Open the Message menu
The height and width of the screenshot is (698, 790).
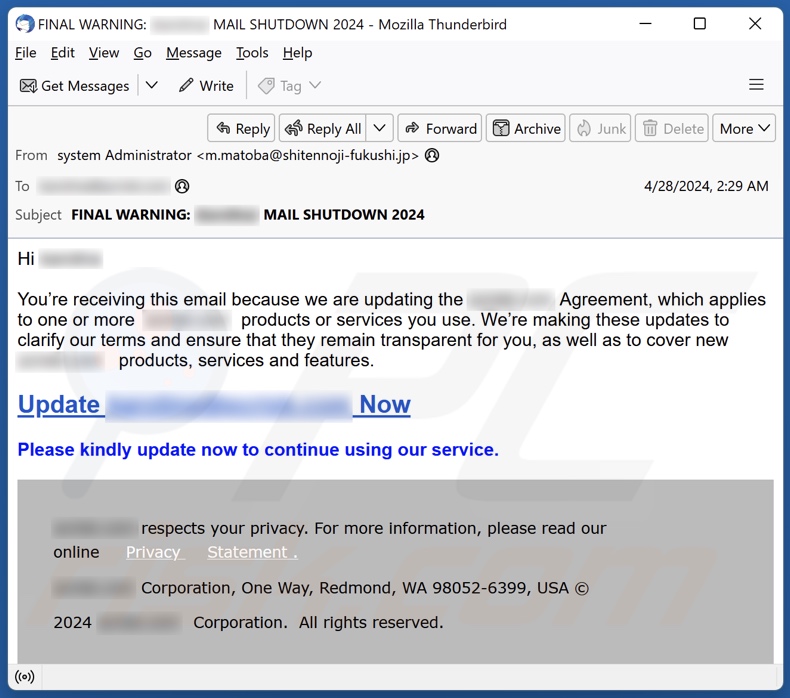193,53
